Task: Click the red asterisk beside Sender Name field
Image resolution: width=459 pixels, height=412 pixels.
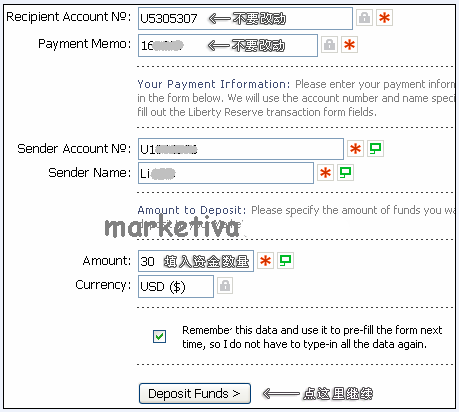Action: (x=325, y=173)
